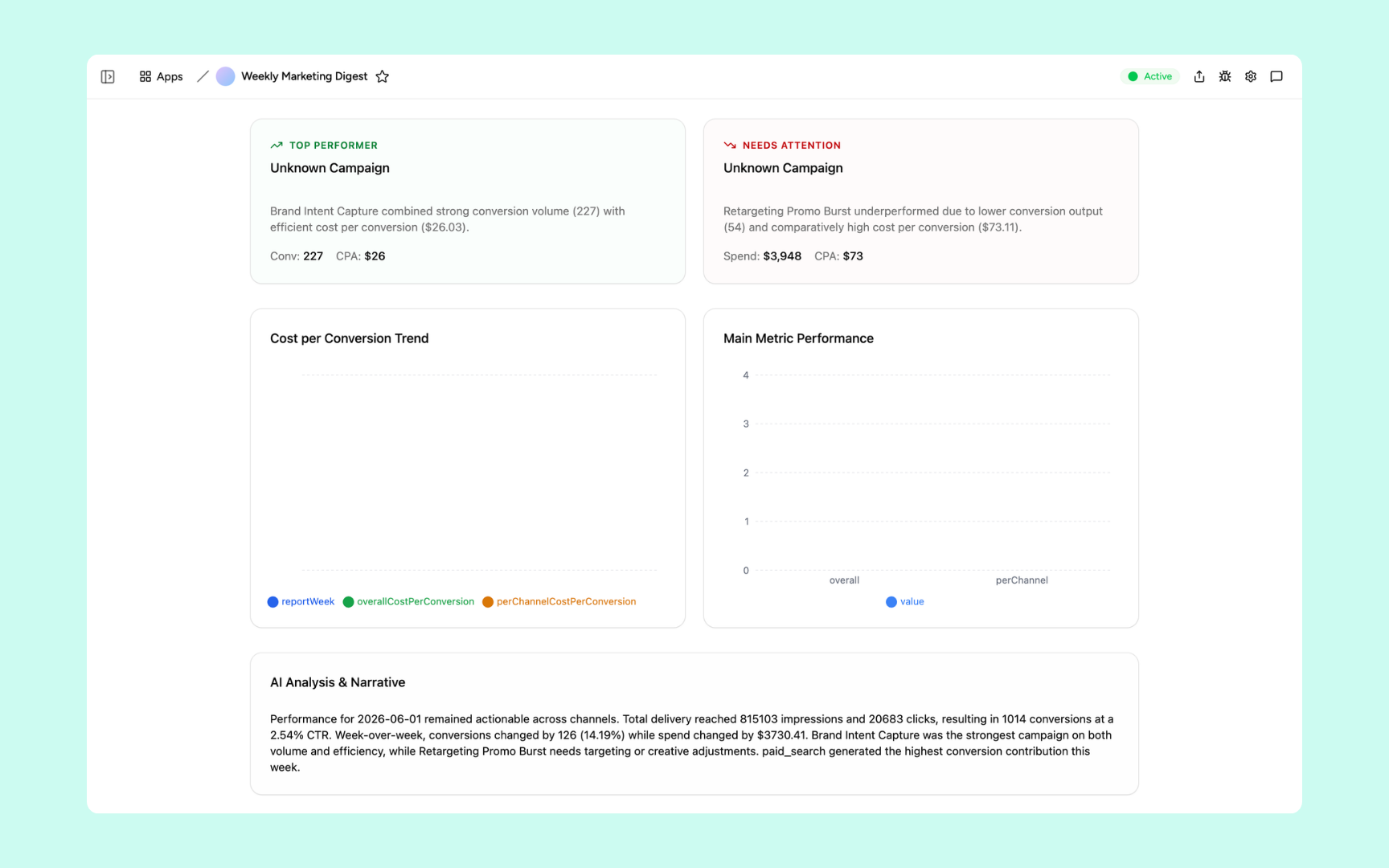Click the value legend label

click(912, 602)
